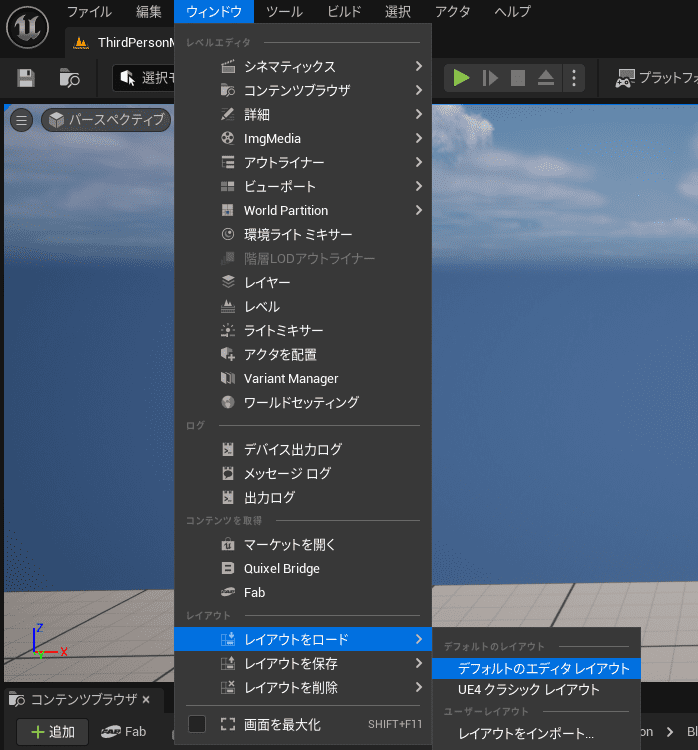The height and width of the screenshot is (750, 698).
Task: Click the Unreal Engine logo icon
Action: [27, 28]
